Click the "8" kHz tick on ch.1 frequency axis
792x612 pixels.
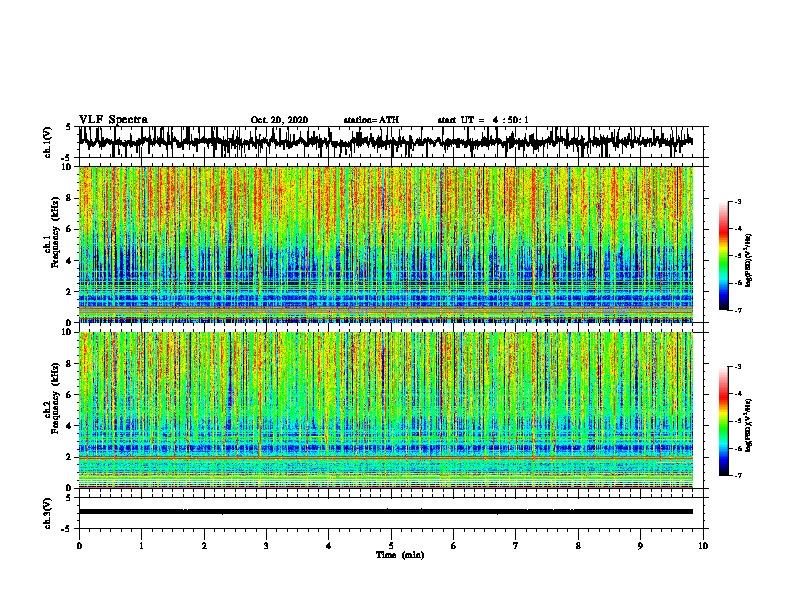[70, 198]
